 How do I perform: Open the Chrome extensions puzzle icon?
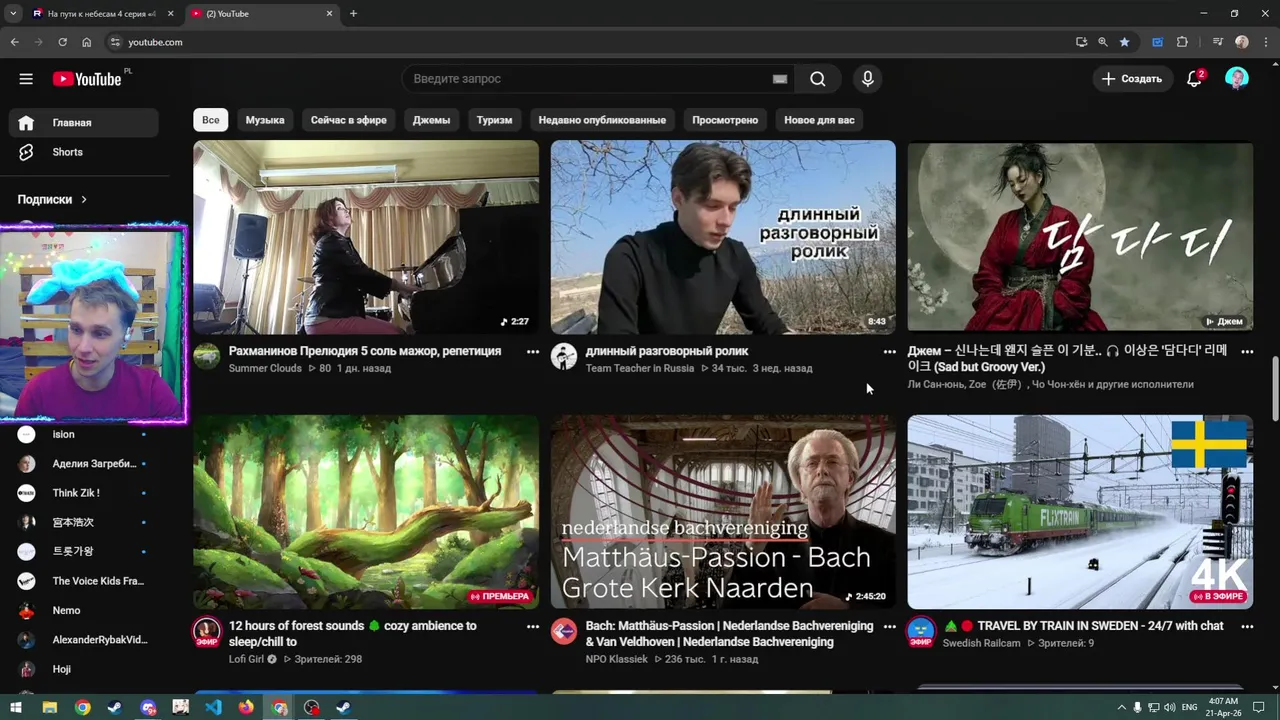[x=1182, y=42]
